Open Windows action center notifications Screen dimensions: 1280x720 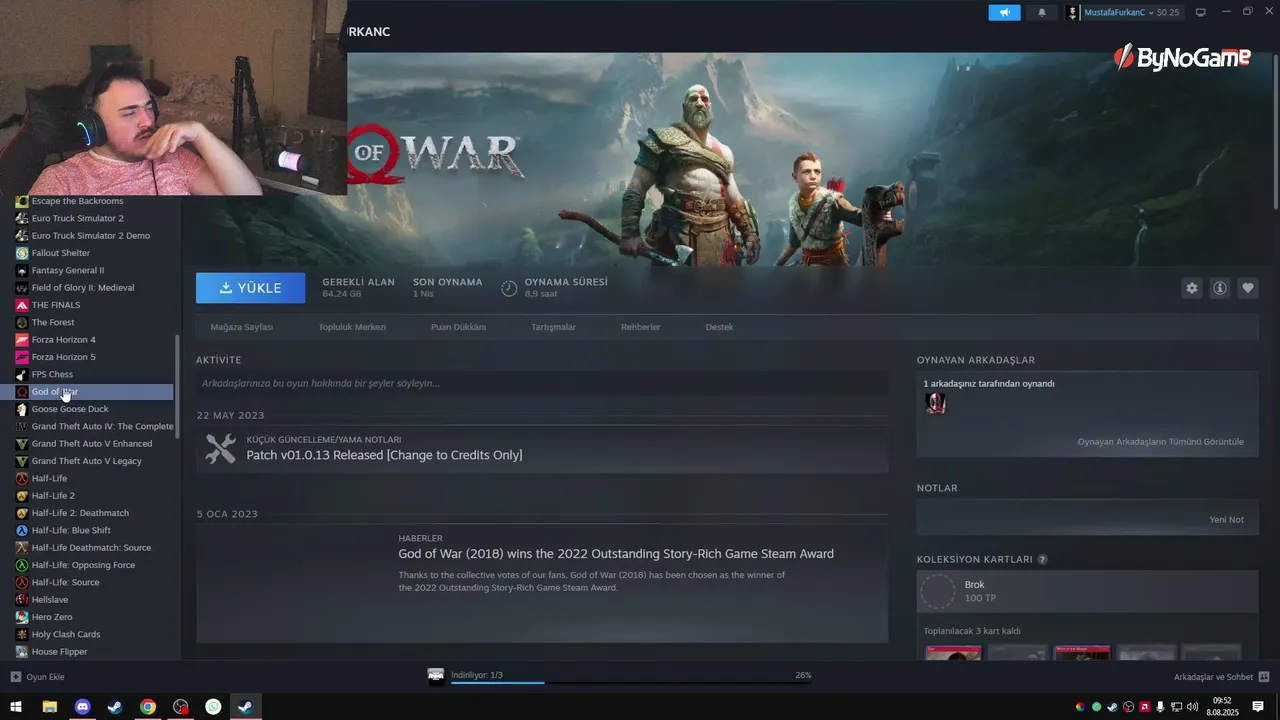(x=1258, y=707)
